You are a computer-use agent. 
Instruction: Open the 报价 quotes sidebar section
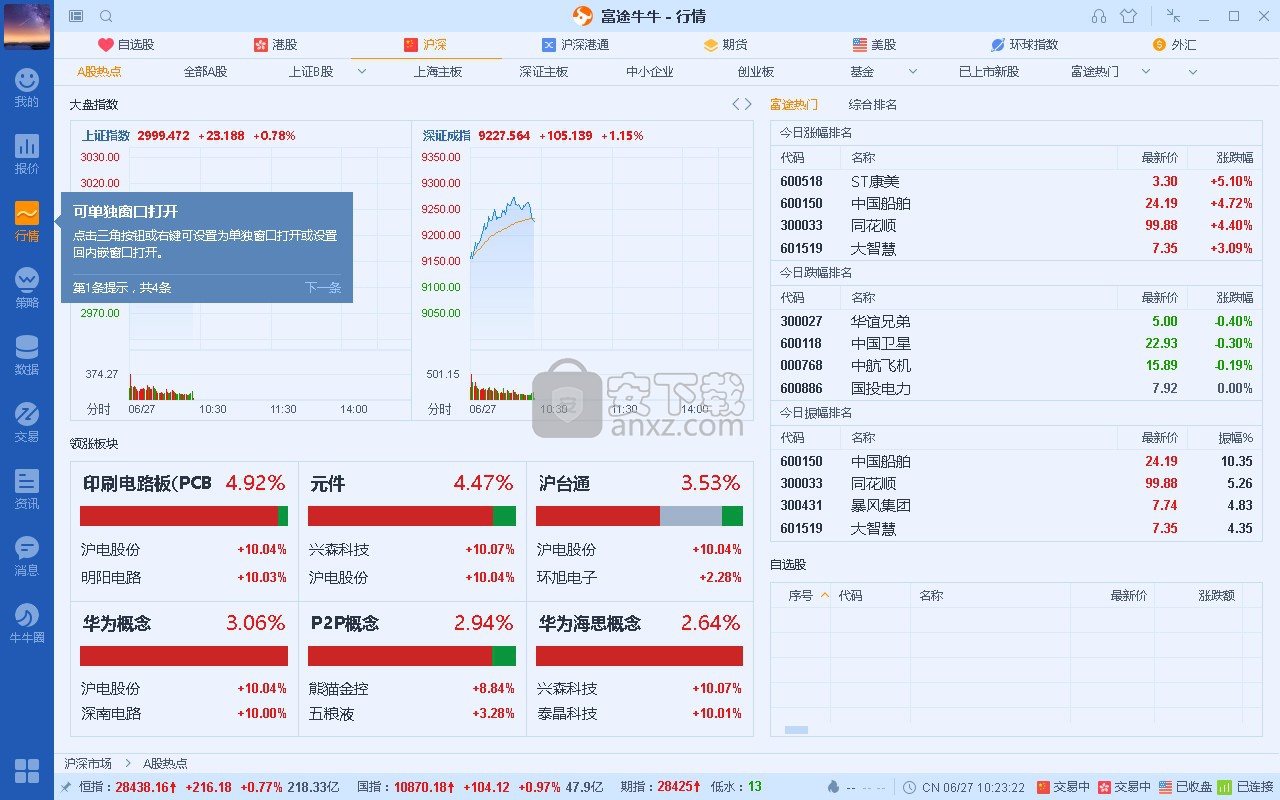point(27,155)
